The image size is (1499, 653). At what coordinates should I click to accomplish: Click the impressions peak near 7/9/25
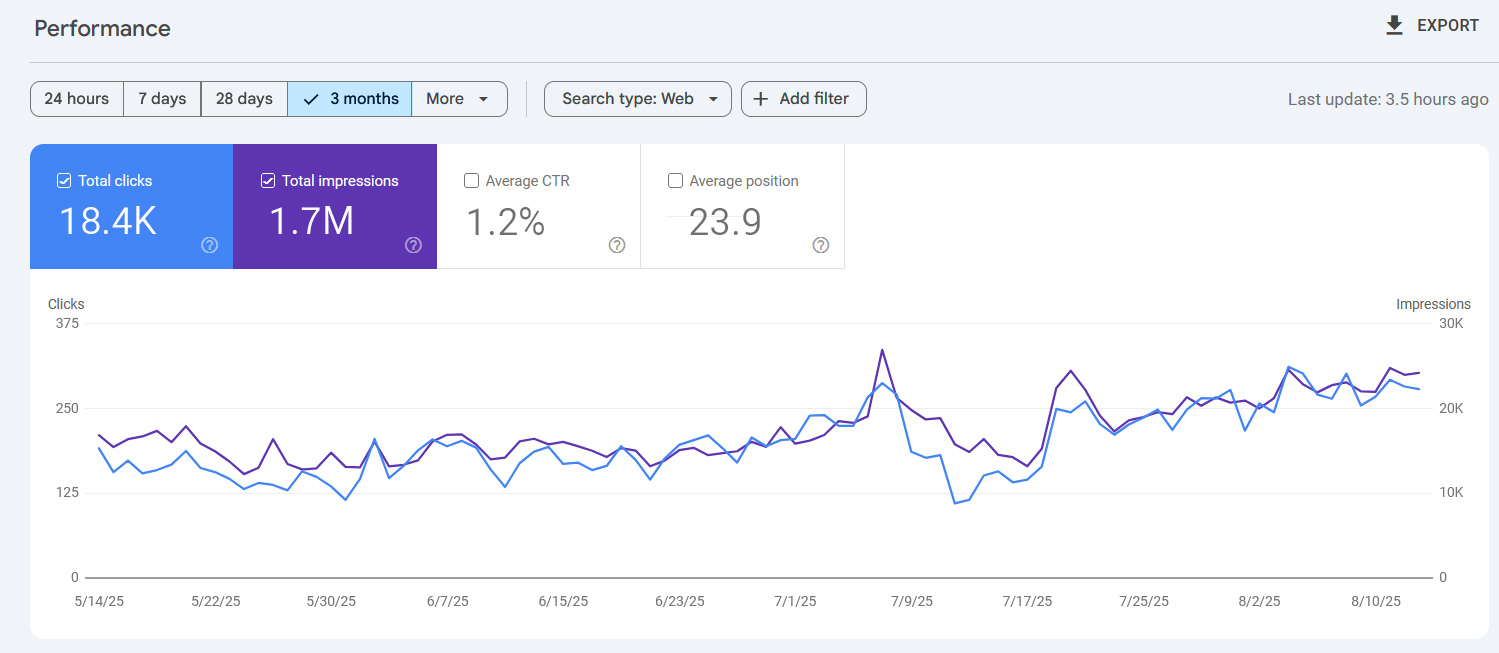[882, 350]
